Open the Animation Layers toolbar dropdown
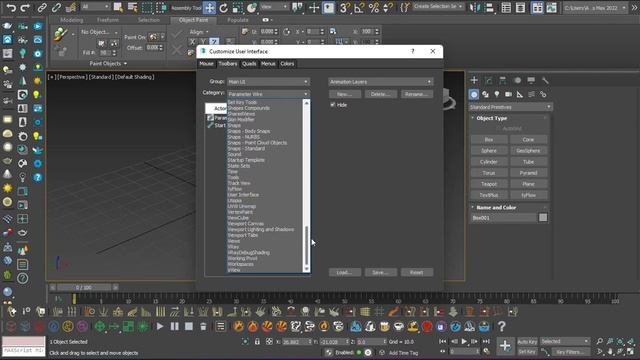Image resolution: width=640 pixels, height=360 pixels. (380, 82)
